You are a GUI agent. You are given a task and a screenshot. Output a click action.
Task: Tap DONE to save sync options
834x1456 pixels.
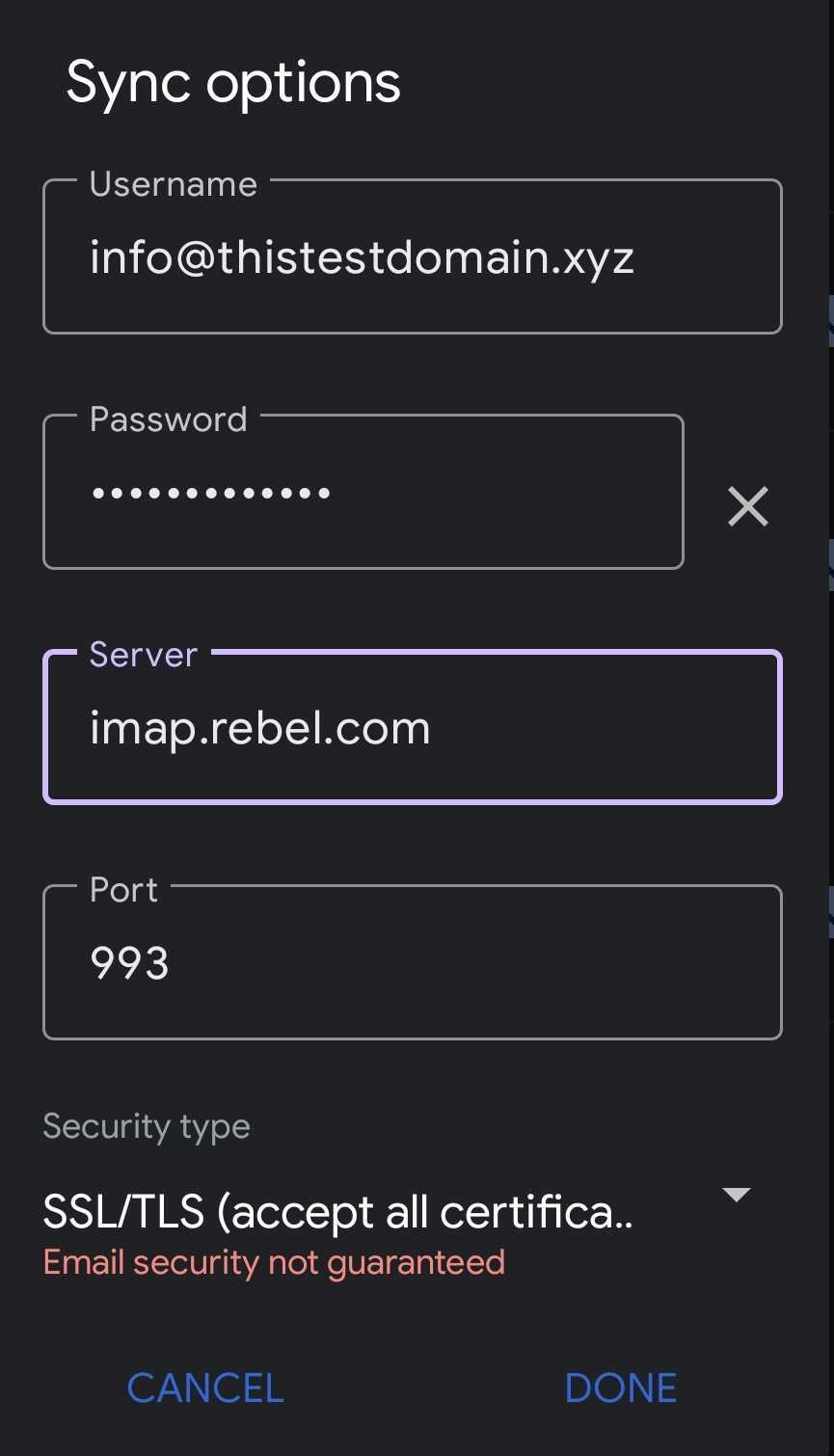(x=621, y=1388)
